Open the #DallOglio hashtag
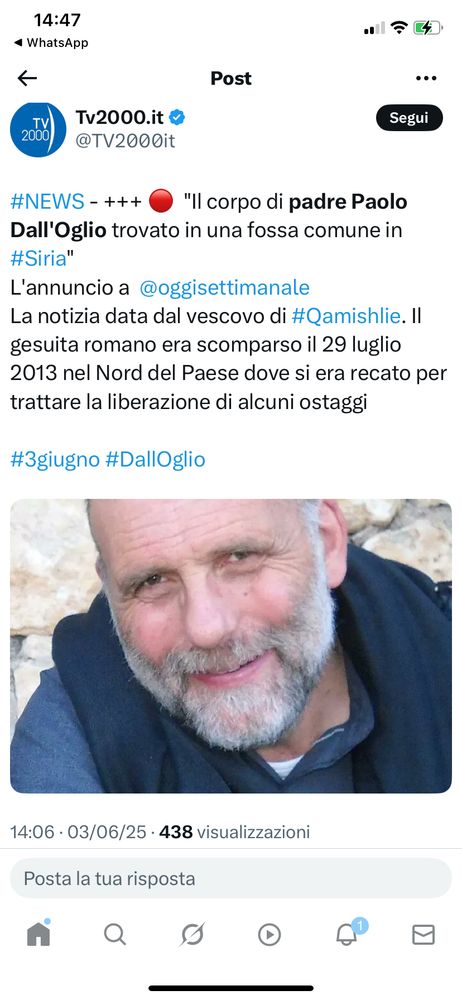 155,459
